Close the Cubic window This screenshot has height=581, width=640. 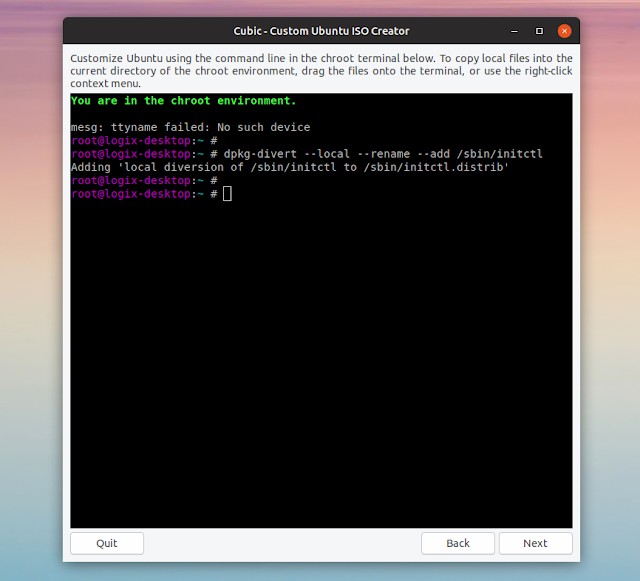point(564,31)
